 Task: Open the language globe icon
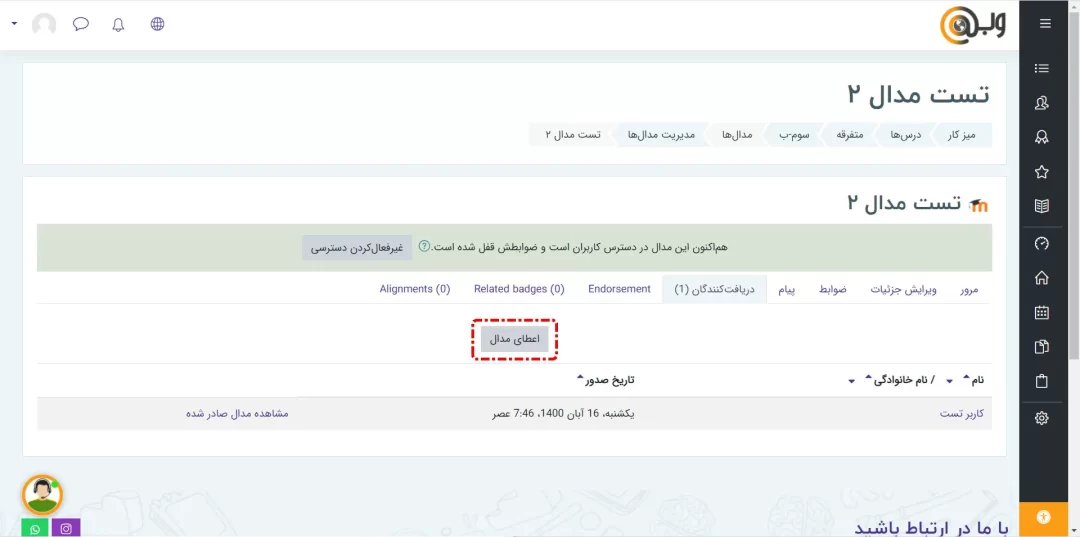coord(157,25)
